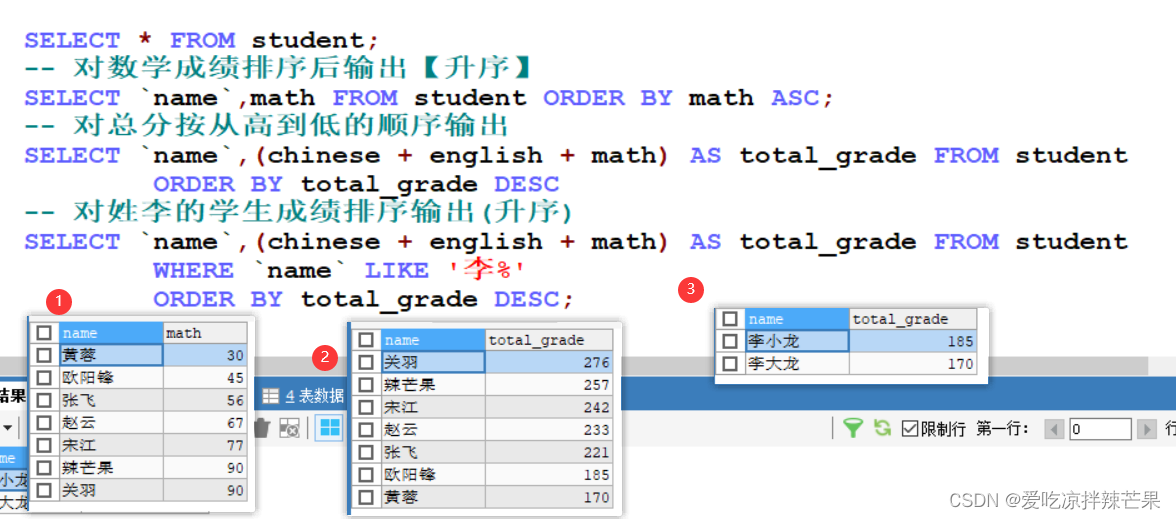Click the green refresh icon beside the filter
This screenshot has width=1176, height=519.
pyautogui.click(x=883, y=428)
